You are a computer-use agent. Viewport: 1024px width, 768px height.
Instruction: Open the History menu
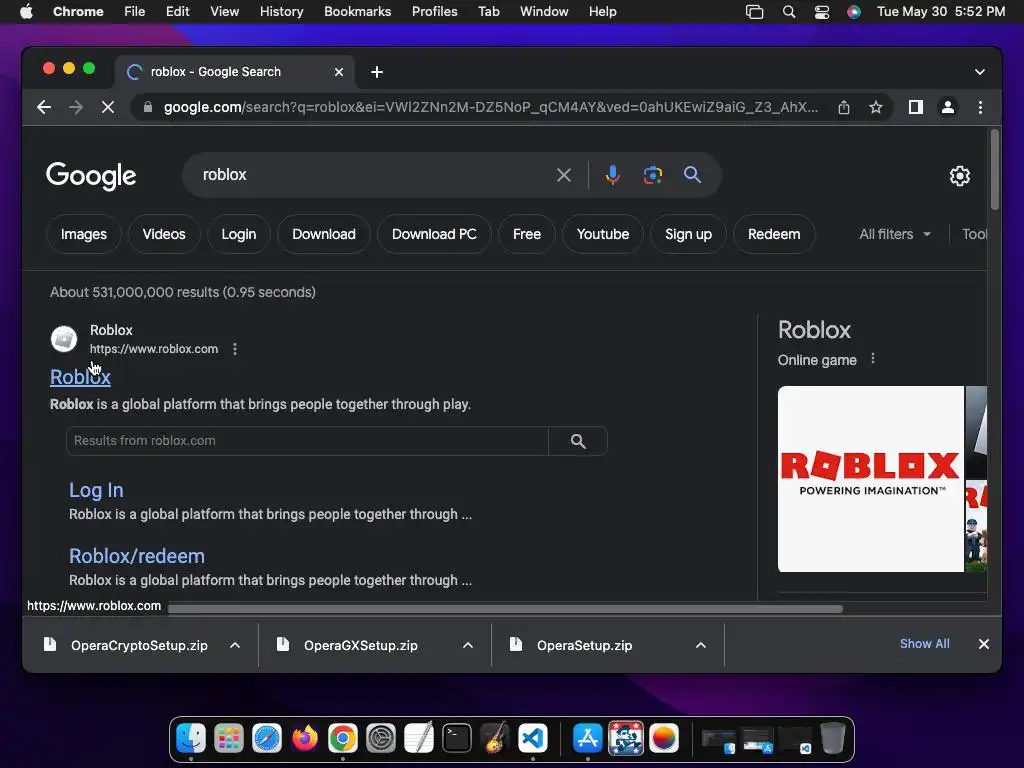(281, 12)
